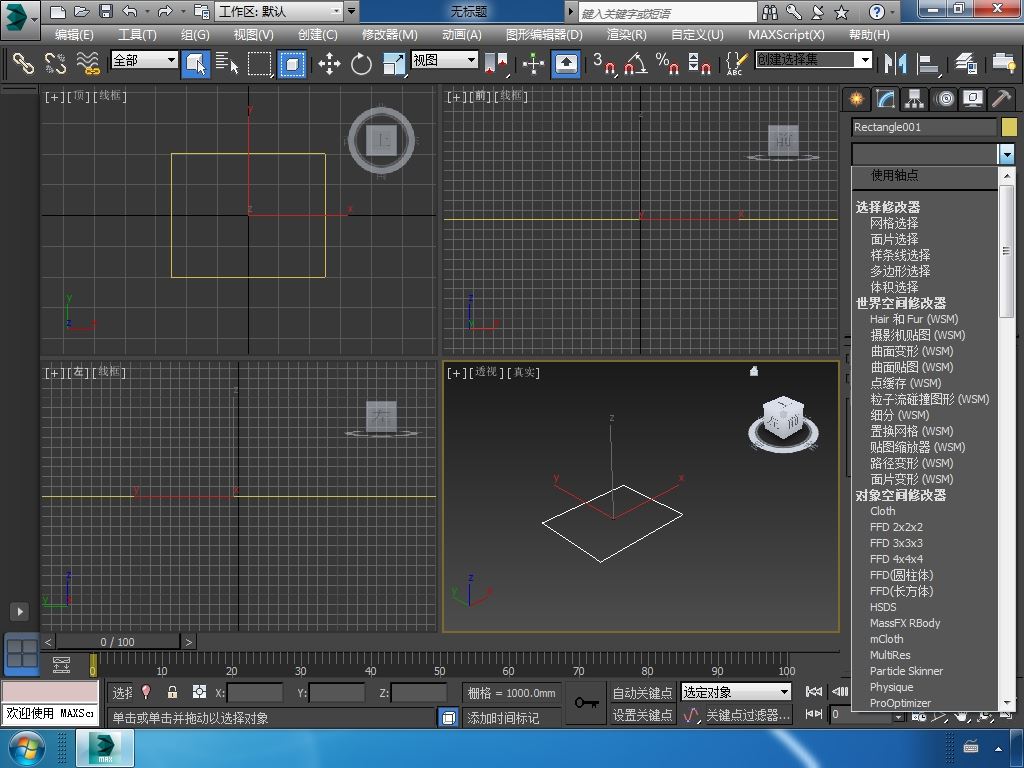1024x768 pixels.
Task: Select the Move tool in the main toolbar
Action: pyautogui.click(x=329, y=64)
